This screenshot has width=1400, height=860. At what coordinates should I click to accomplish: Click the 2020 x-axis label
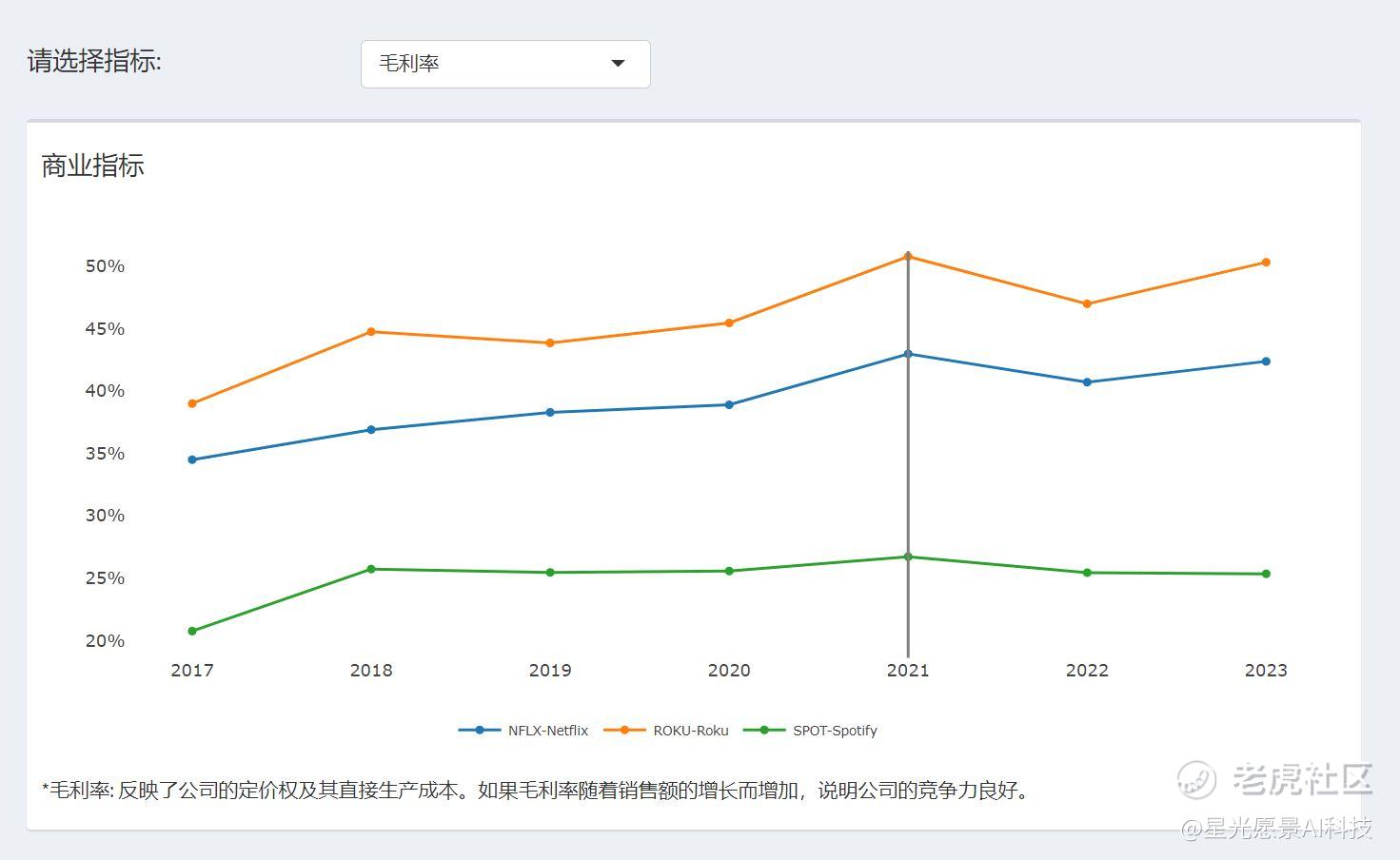pos(729,670)
